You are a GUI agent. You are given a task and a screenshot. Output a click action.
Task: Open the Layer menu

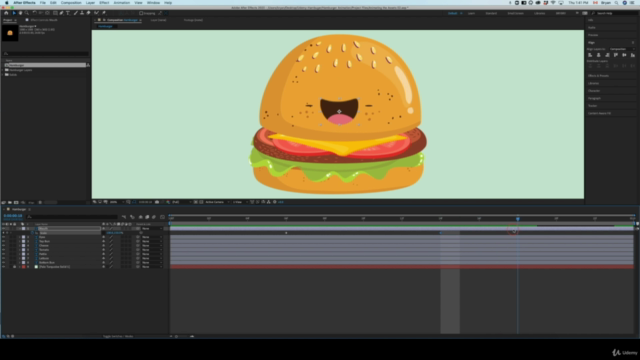coord(90,3)
